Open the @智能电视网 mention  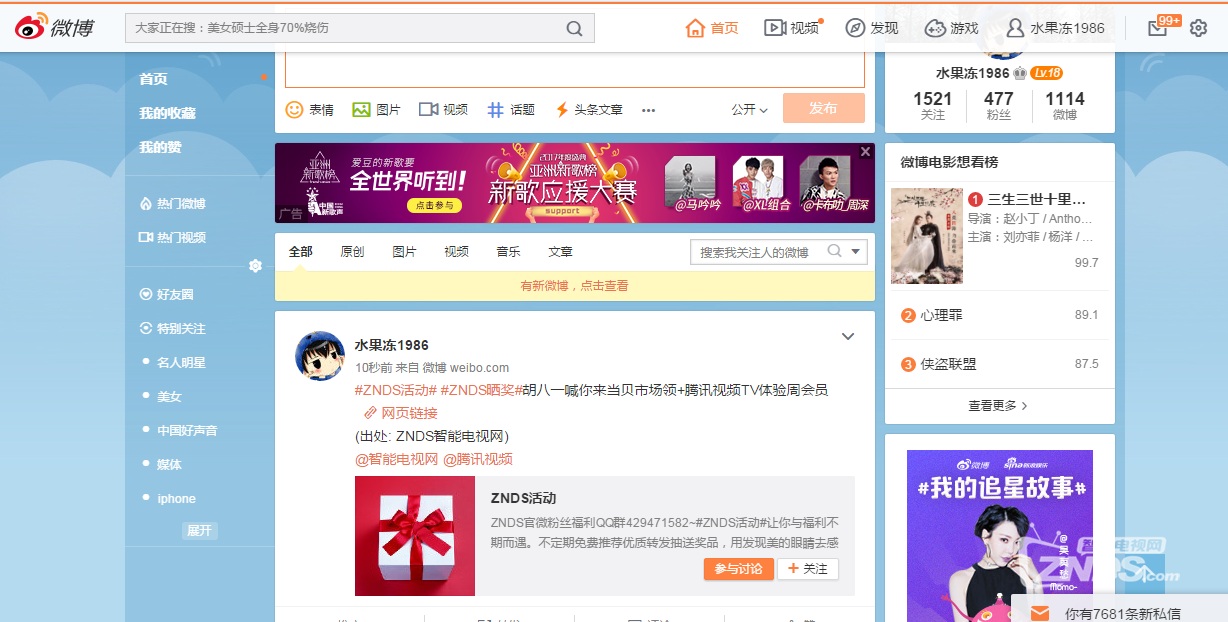pyautogui.click(x=397, y=459)
